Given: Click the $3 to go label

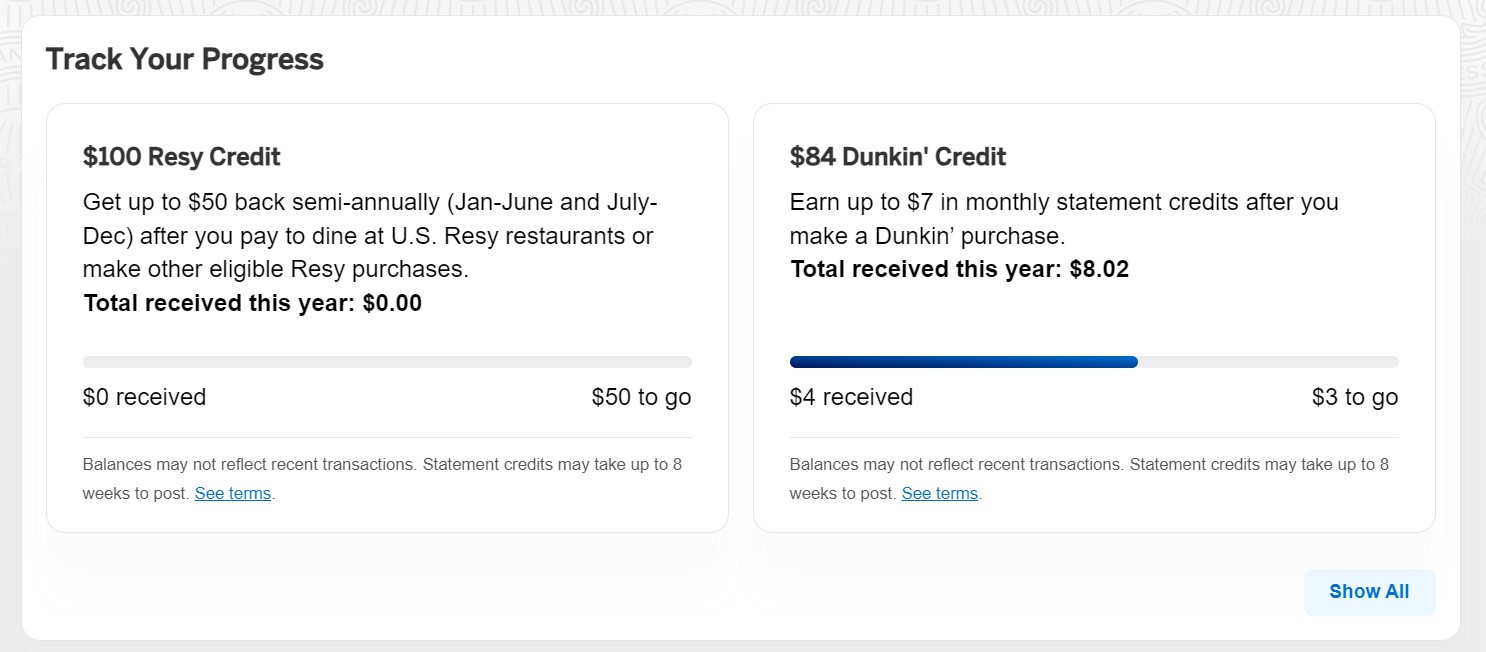Looking at the screenshot, I should click(1354, 397).
